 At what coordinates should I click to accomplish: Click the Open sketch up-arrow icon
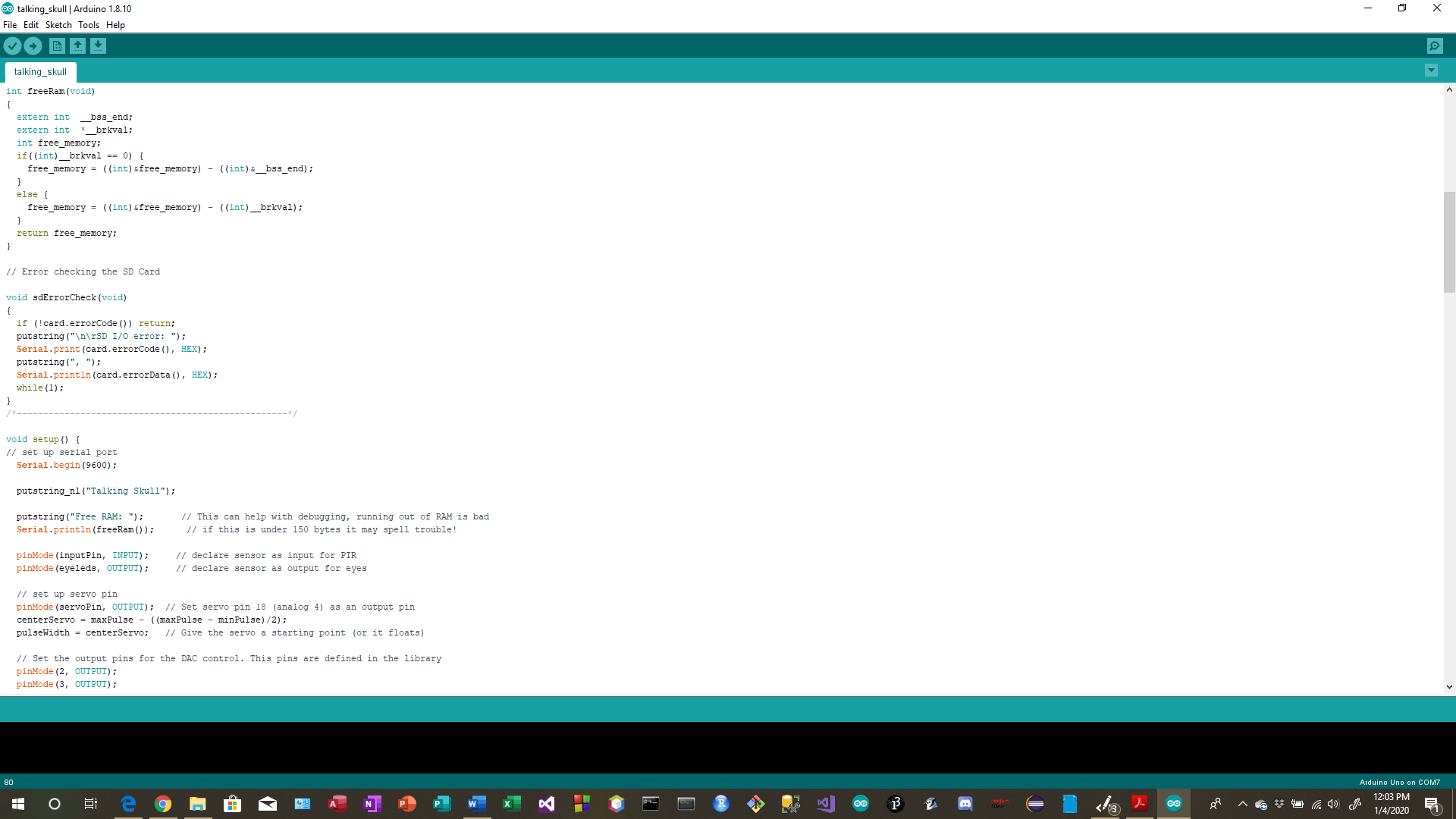pos(77,46)
